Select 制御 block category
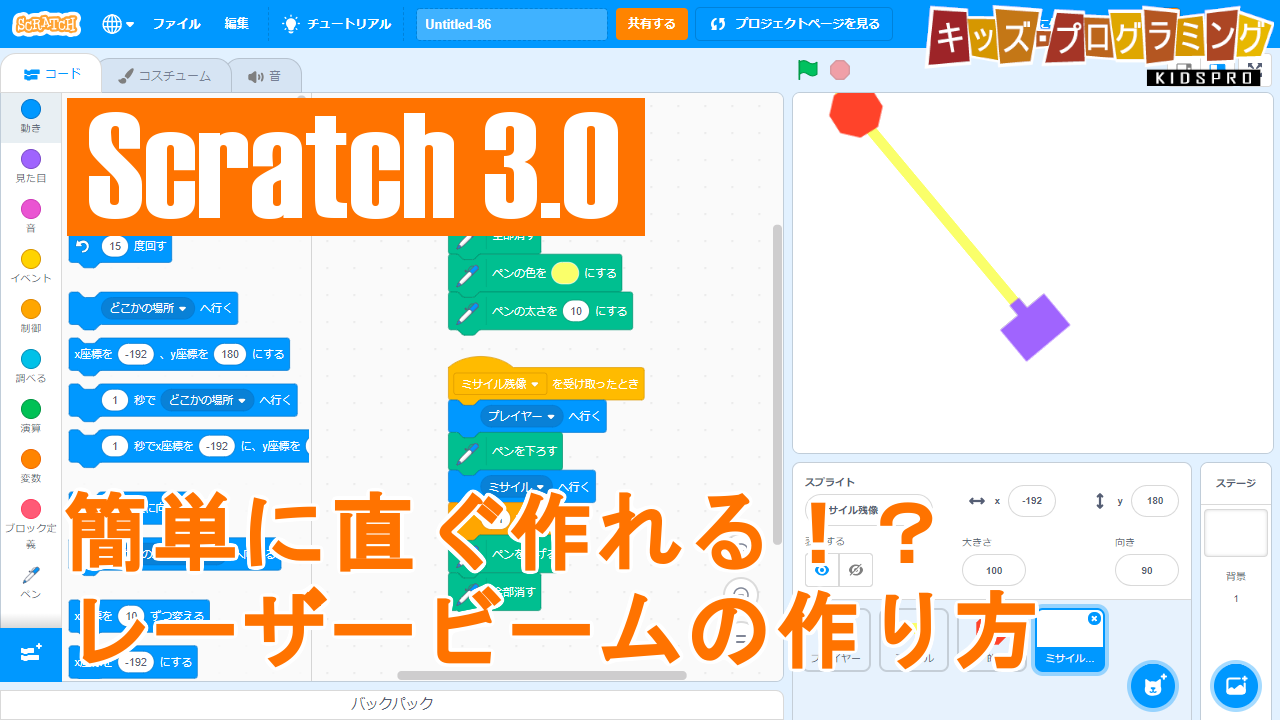This screenshot has width=1280, height=720. point(31,316)
